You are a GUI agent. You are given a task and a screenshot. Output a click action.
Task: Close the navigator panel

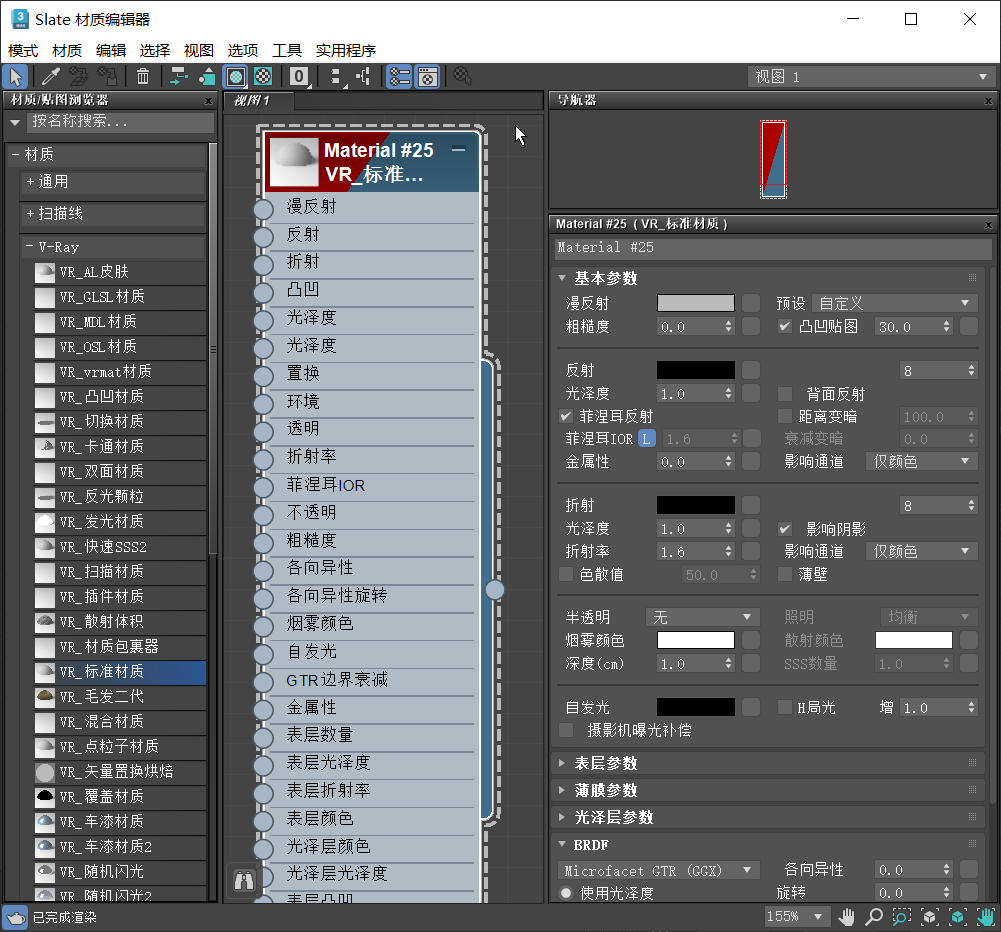click(988, 101)
